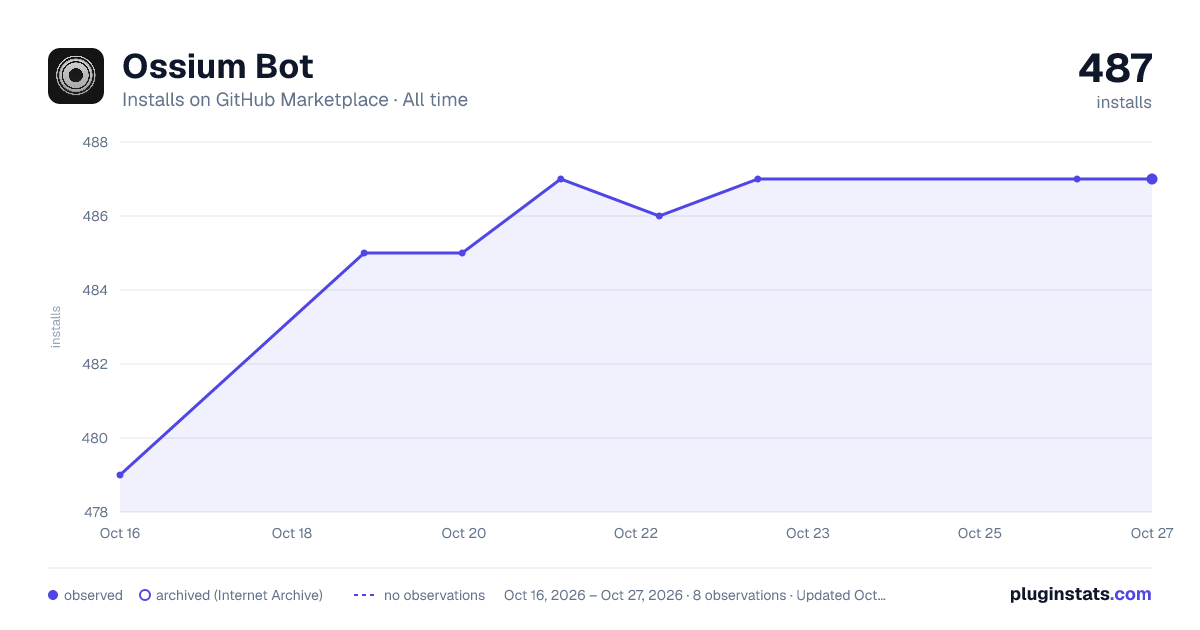The image size is (1200, 630).
Task: Click the vertical 'installs' axis title
Action: (x=56, y=327)
